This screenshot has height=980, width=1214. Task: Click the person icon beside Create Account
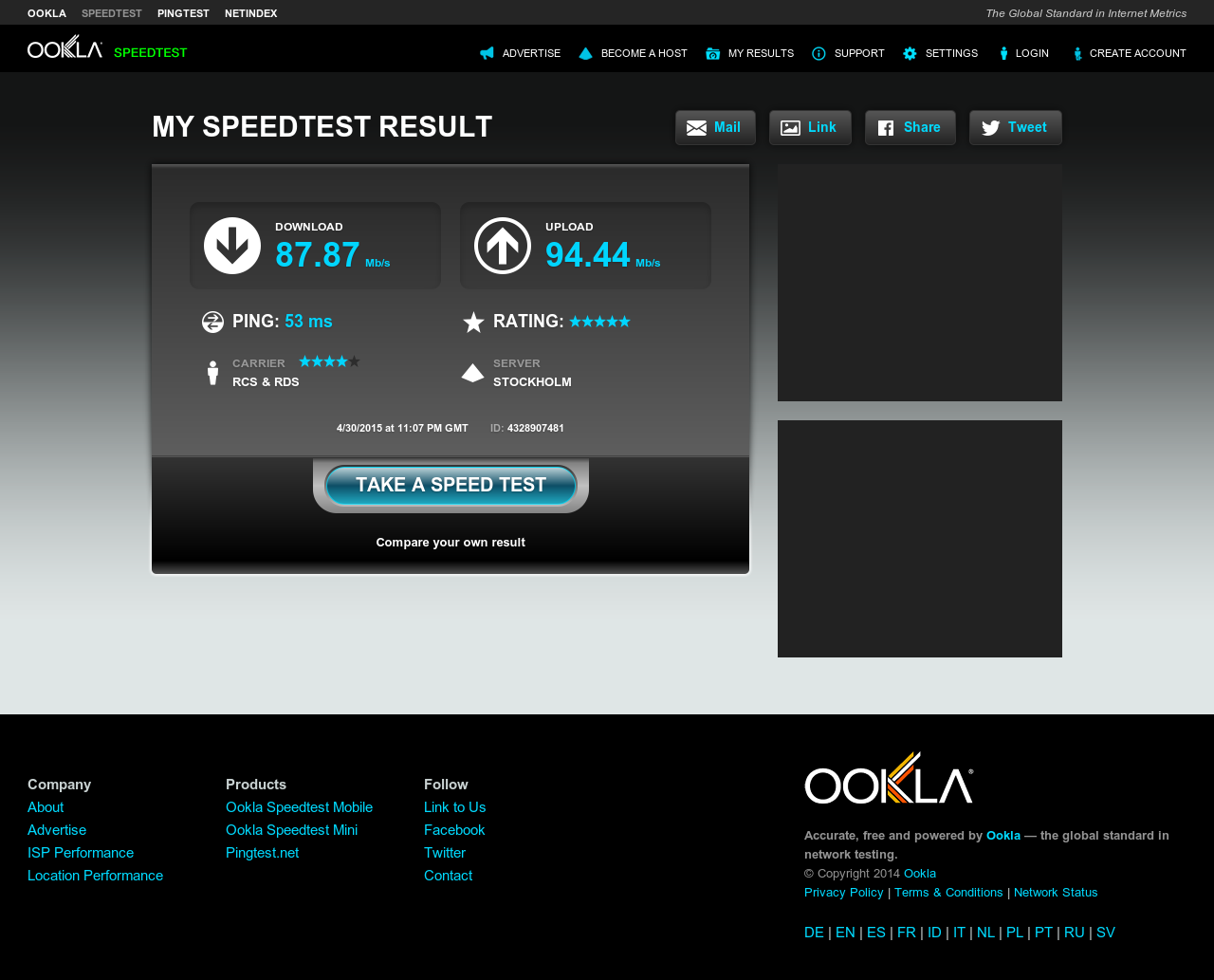point(1077,53)
